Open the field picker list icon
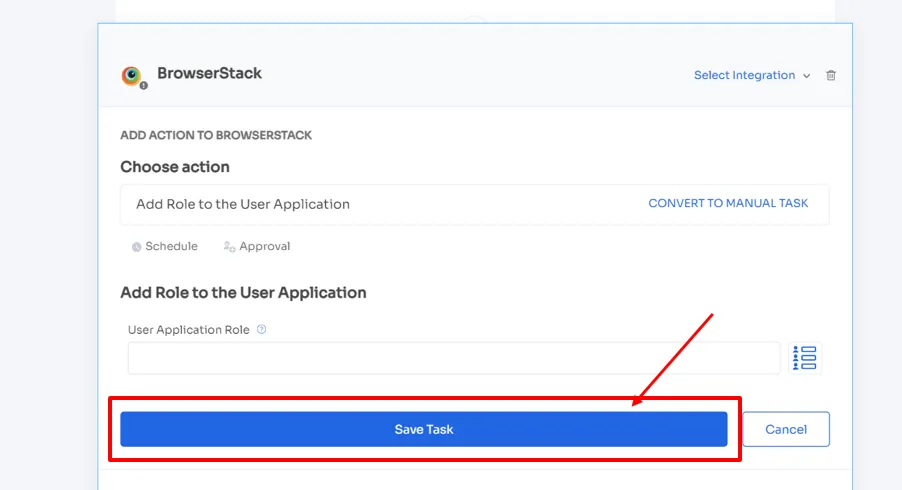This screenshot has width=902, height=490. [x=804, y=358]
